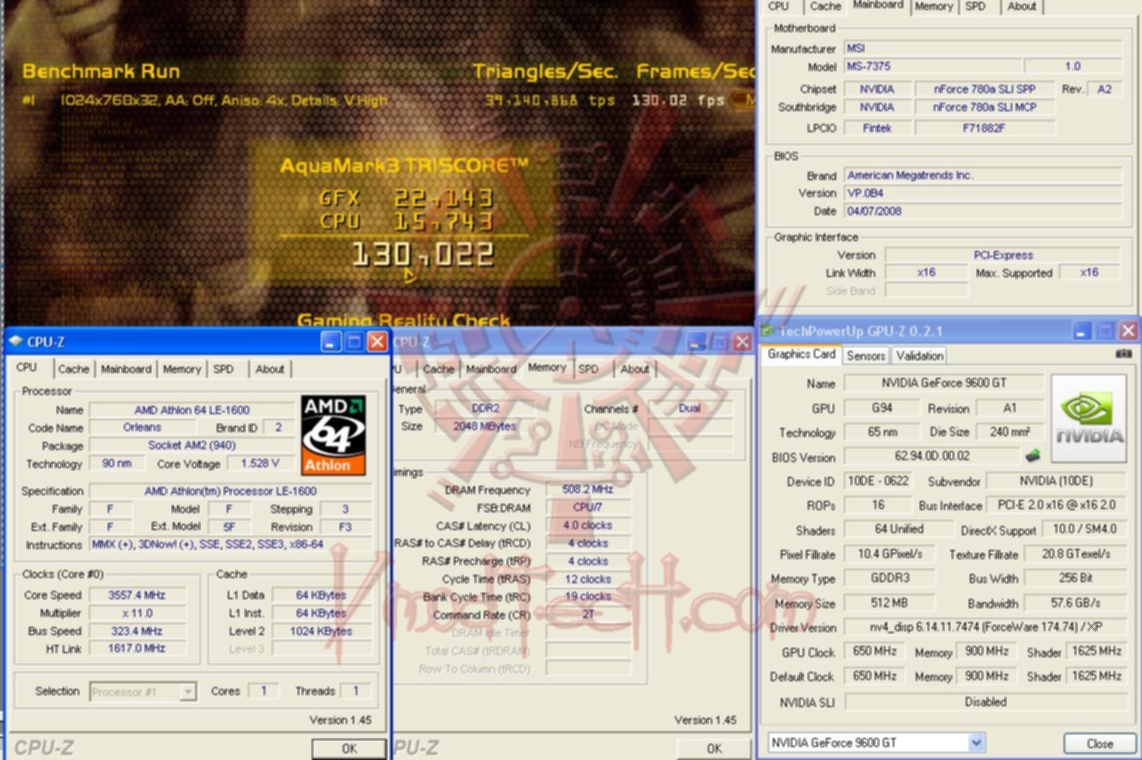The width and height of the screenshot is (1142, 760).
Task: Click the BIOS Version value 62.94.0D.00.02
Action: [x=932, y=456]
